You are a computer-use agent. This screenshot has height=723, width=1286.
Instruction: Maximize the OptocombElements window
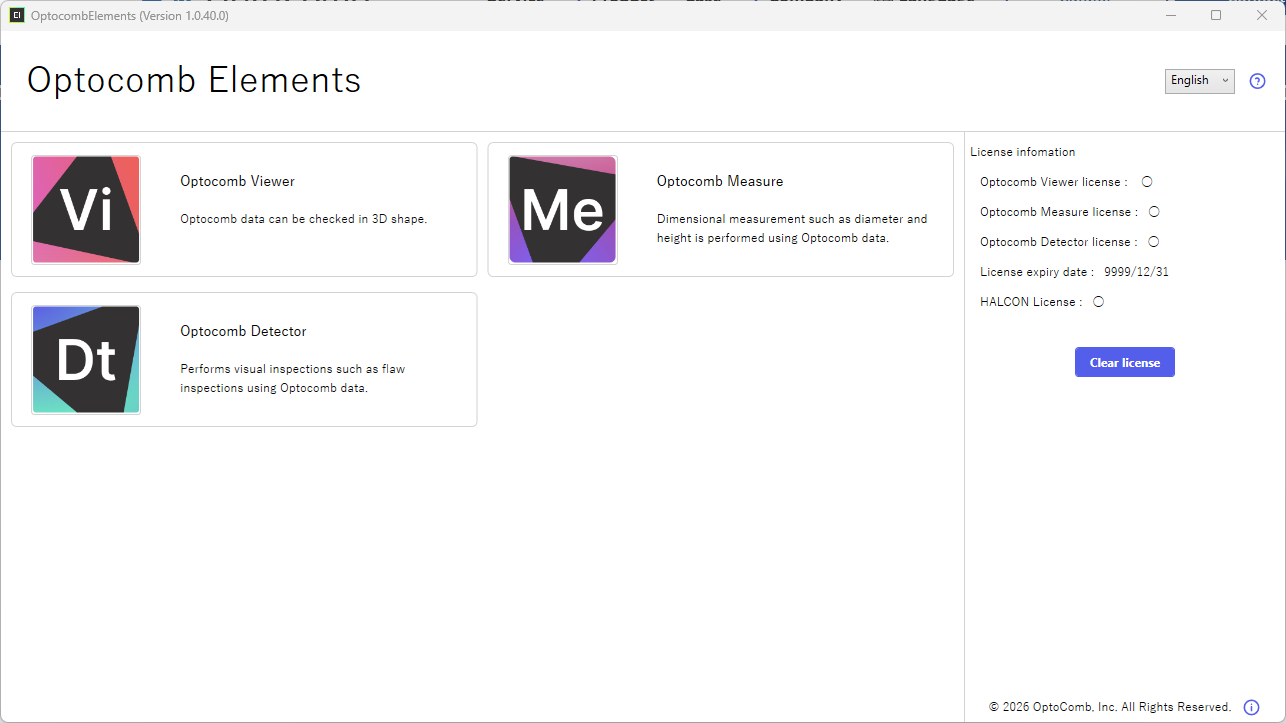(x=1216, y=15)
